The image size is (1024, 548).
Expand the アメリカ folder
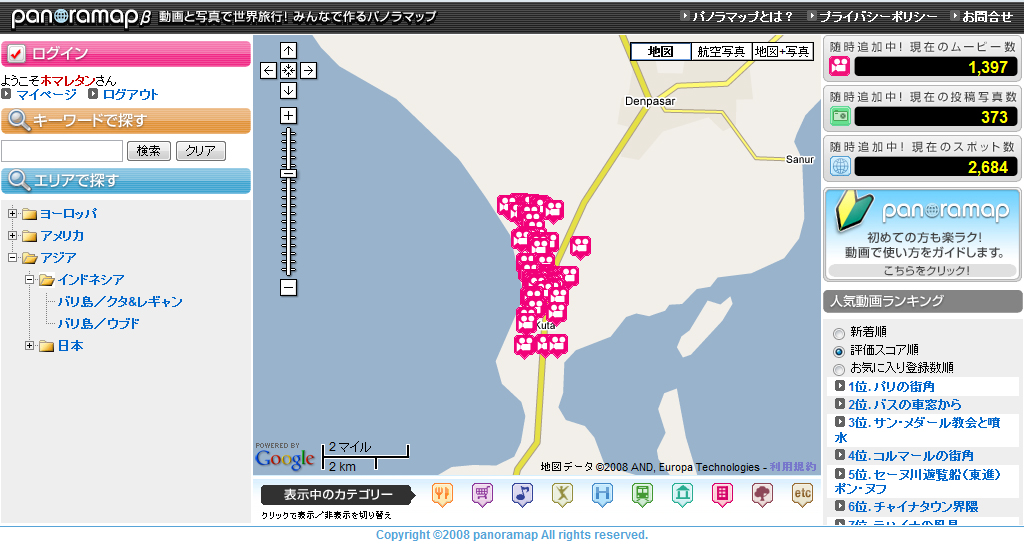click(12, 235)
